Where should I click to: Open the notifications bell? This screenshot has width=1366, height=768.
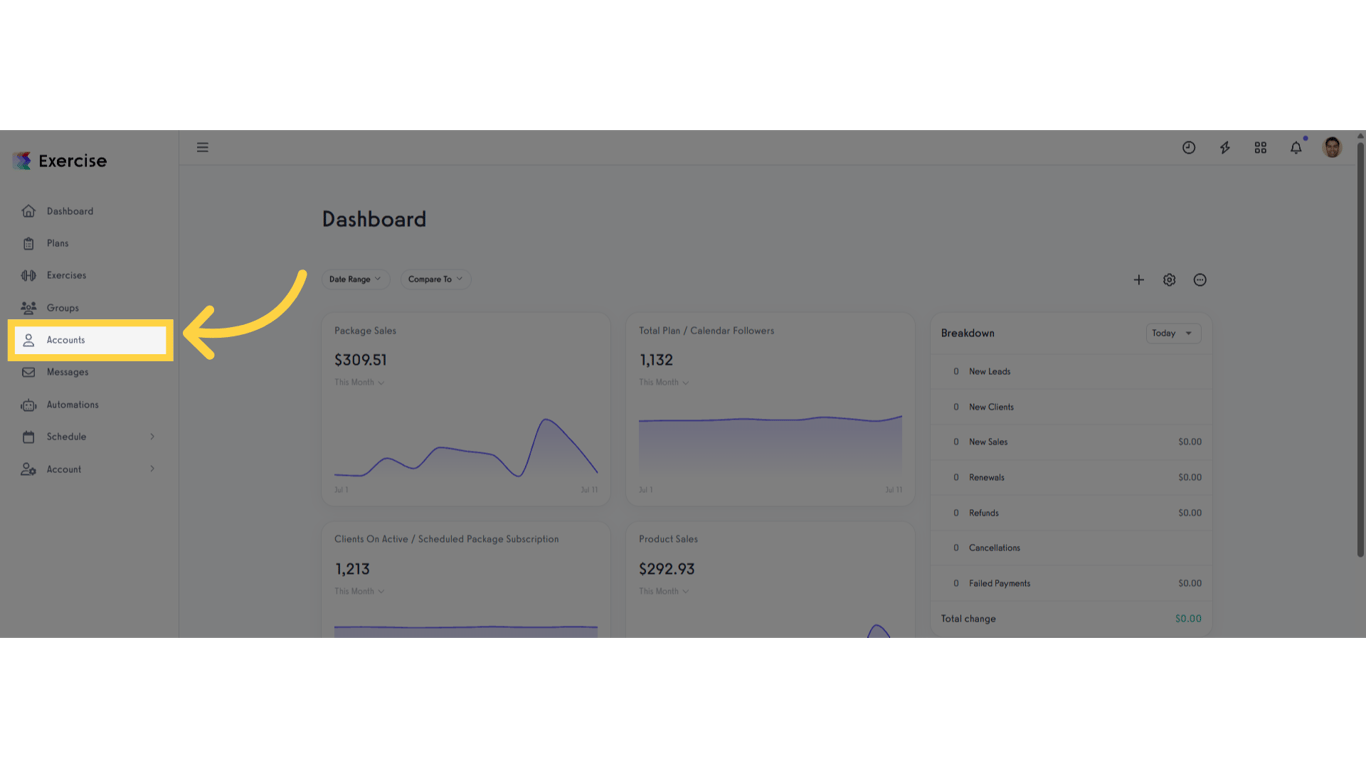point(1296,147)
